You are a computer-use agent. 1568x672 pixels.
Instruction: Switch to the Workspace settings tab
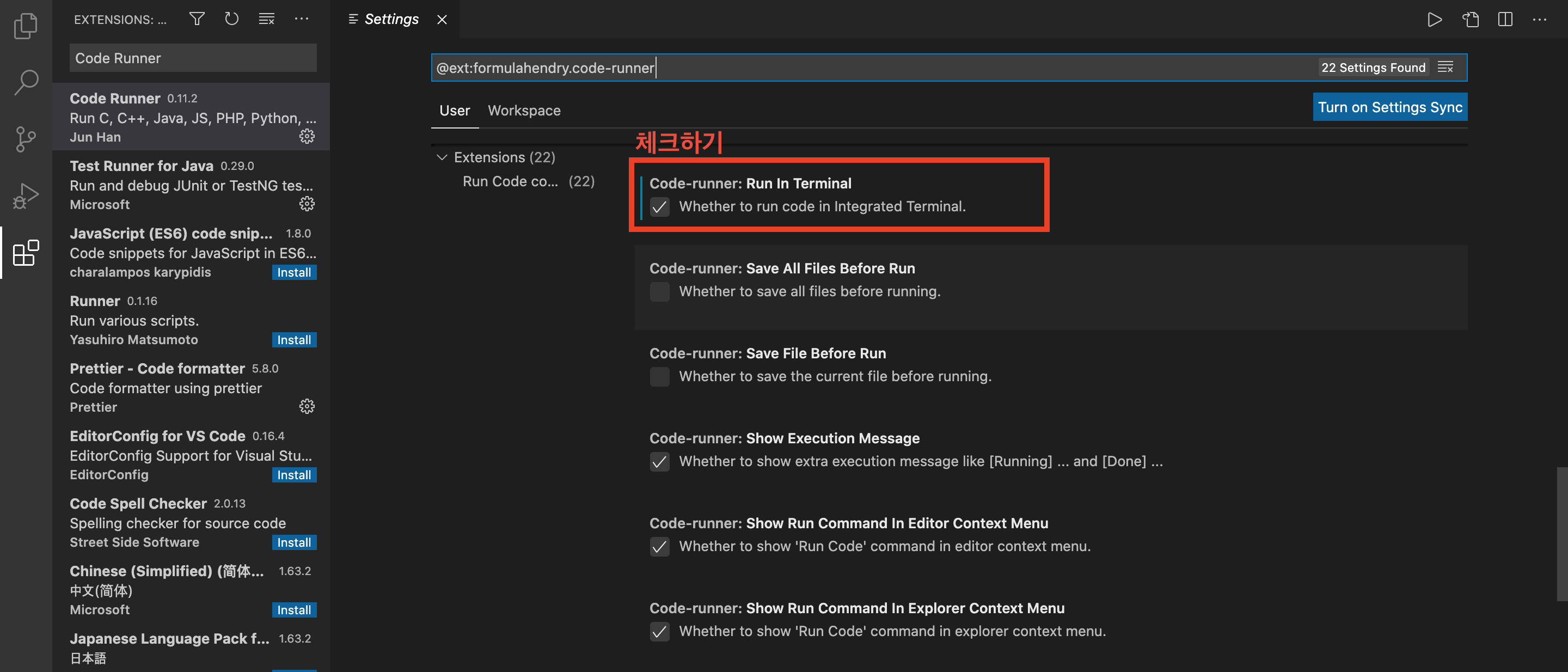coord(523,111)
